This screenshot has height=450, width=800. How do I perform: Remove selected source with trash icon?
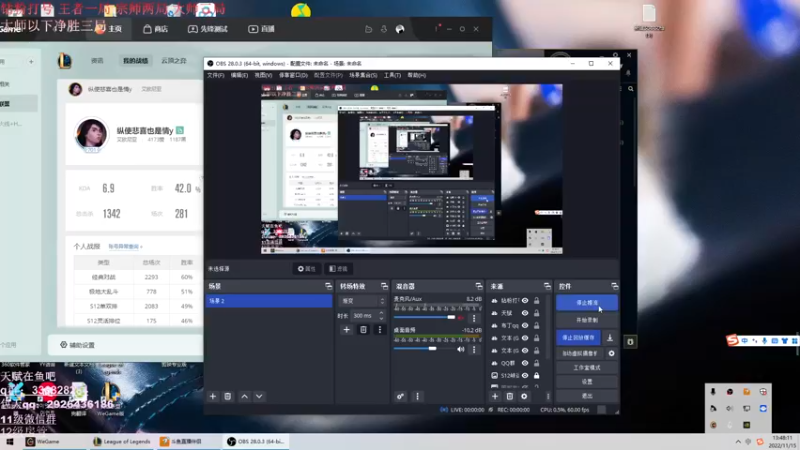pos(509,396)
